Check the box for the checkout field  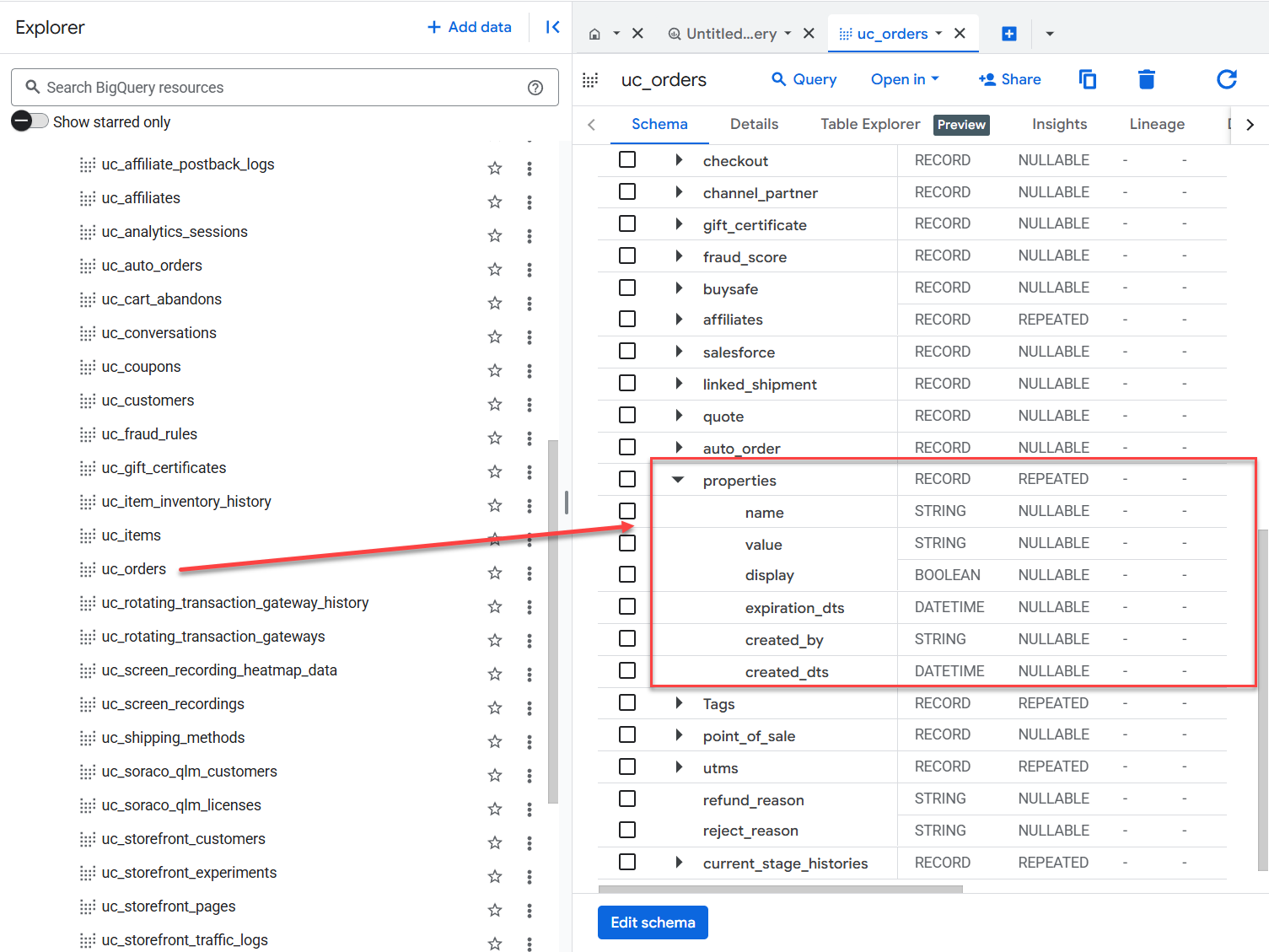(x=627, y=159)
